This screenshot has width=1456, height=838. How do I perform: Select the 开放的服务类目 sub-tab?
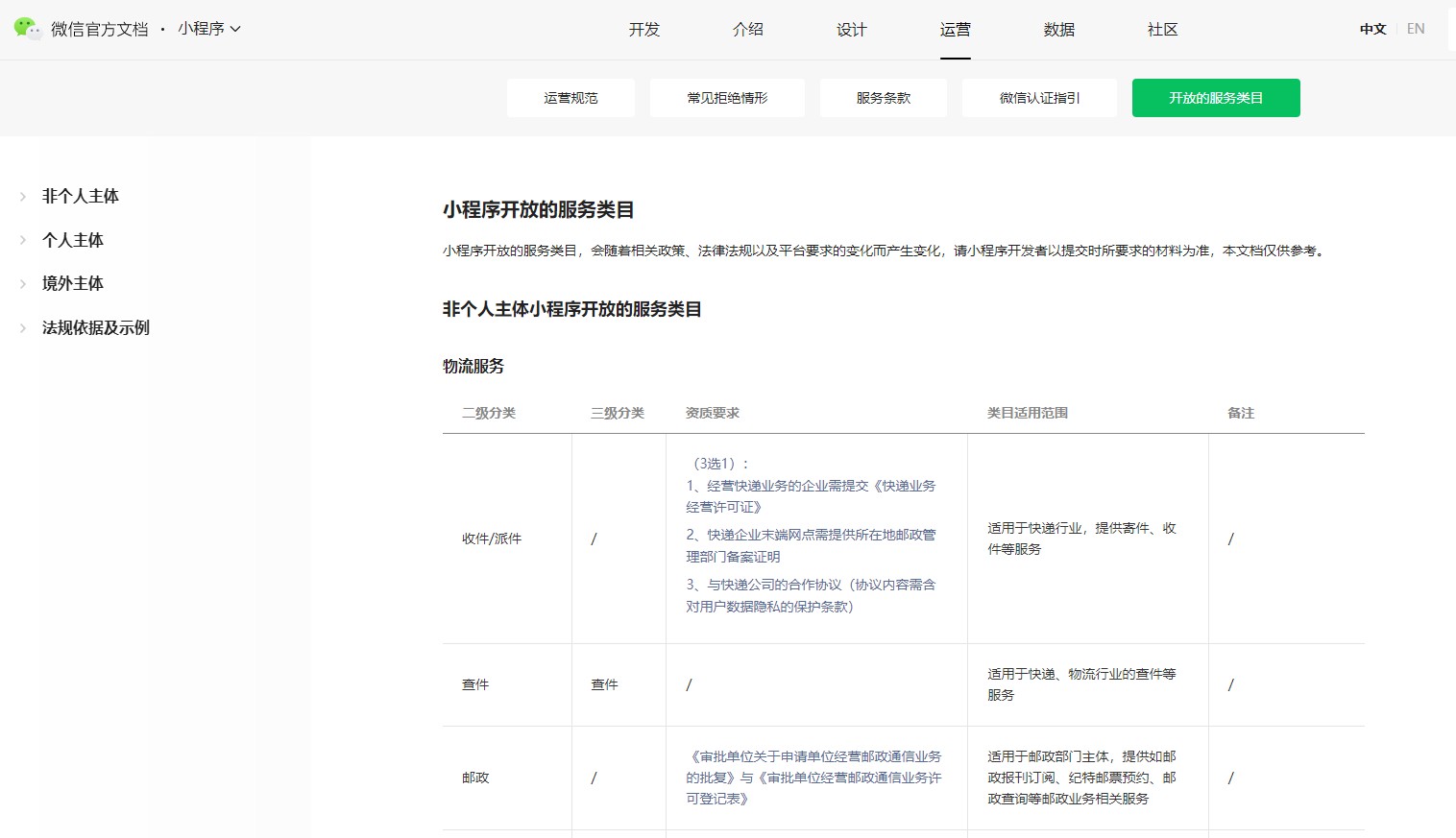pyautogui.click(x=1216, y=98)
